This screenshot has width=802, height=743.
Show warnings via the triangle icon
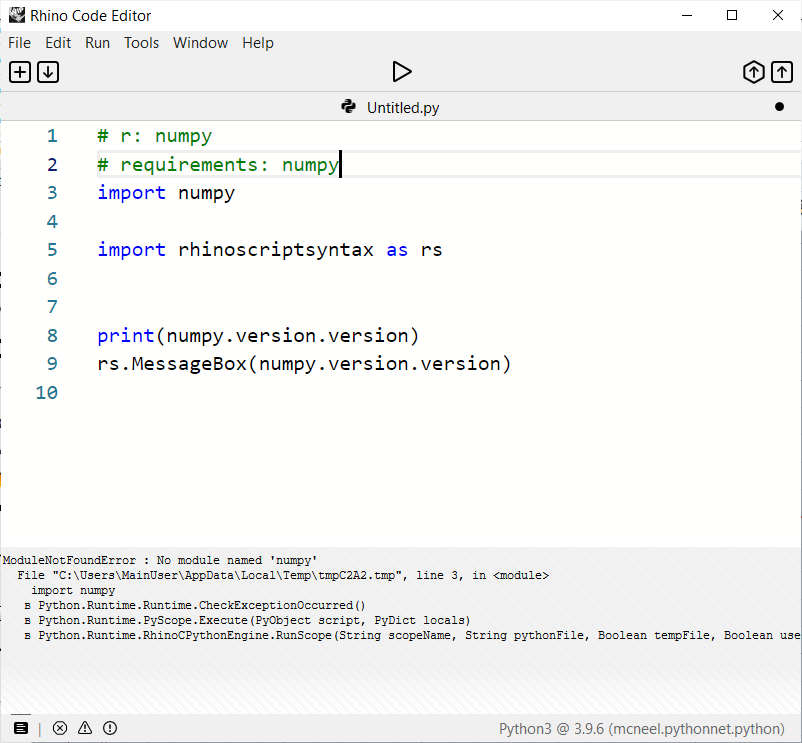tap(84, 727)
